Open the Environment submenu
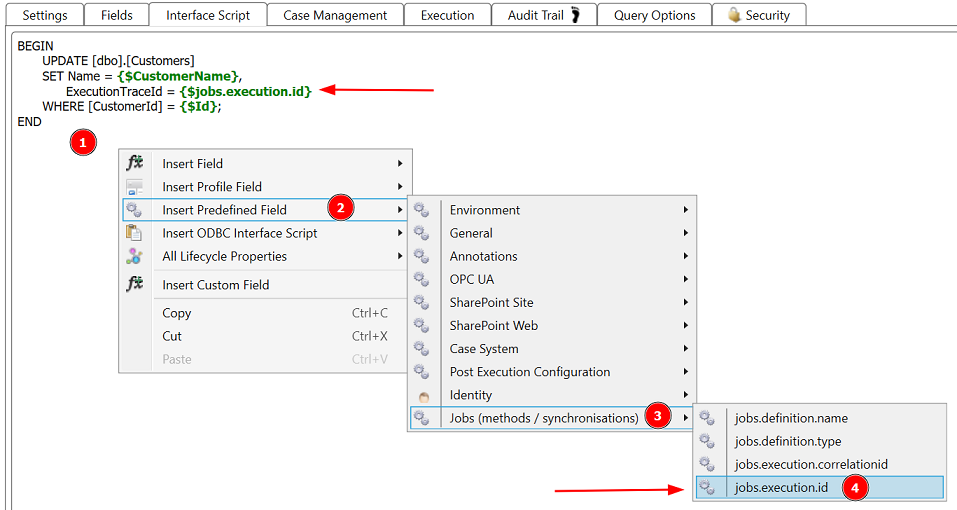 [552, 210]
